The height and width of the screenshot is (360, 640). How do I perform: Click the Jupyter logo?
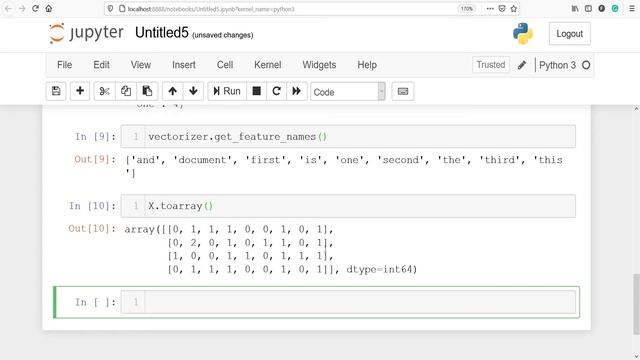86,33
